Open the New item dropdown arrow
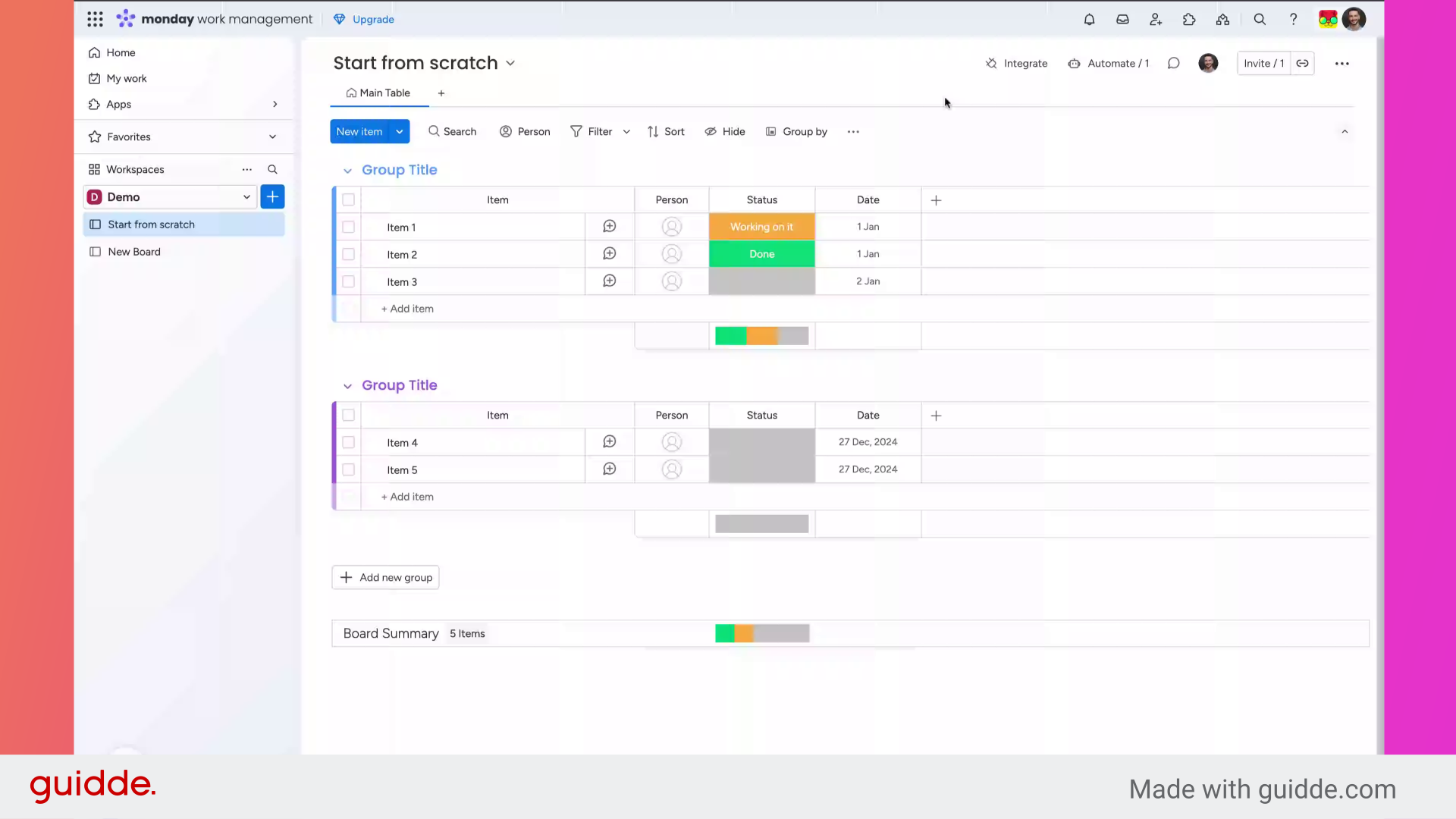The image size is (1456, 819). 400,132
